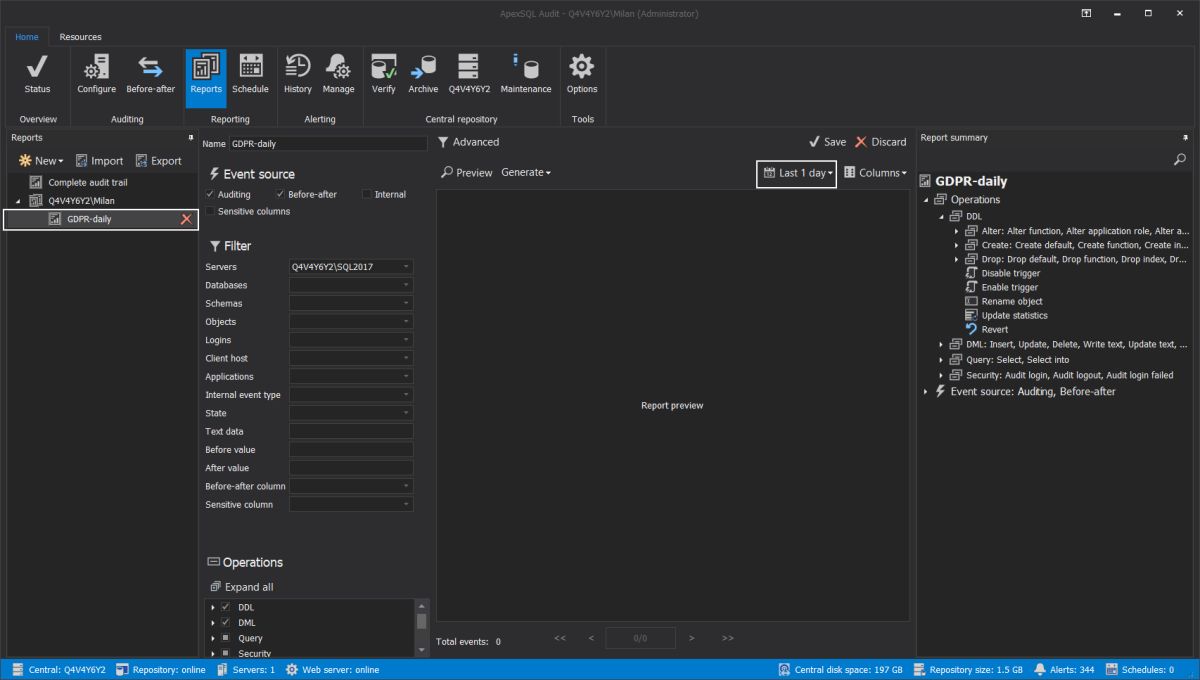Viewport: 1200px width, 680px height.
Task: Click the Archive repository icon
Action: click(423, 75)
